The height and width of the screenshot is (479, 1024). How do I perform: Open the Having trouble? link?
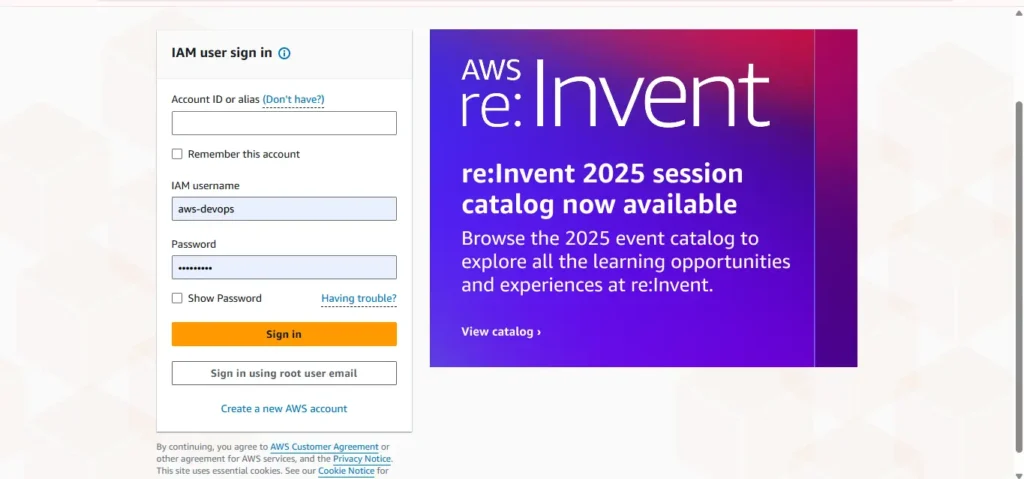coord(359,299)
